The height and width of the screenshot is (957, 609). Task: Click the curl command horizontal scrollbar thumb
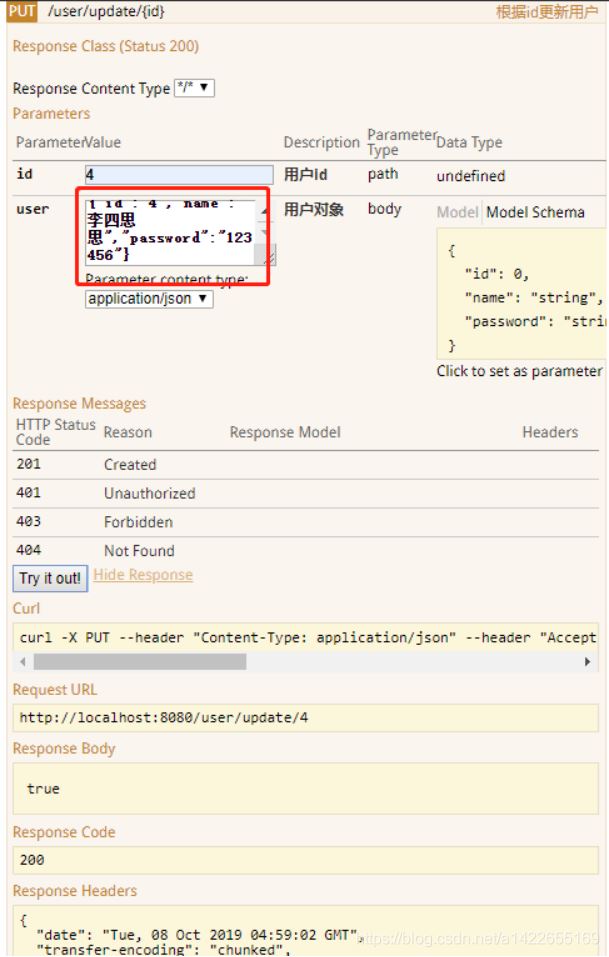(140, 662)
